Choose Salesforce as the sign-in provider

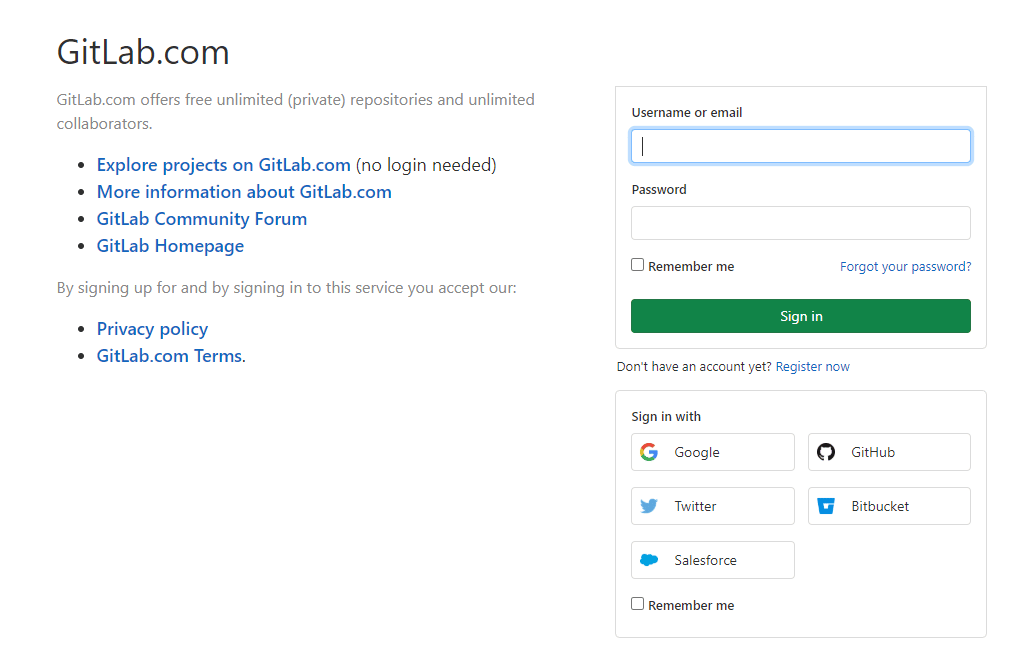coord(712,559)
